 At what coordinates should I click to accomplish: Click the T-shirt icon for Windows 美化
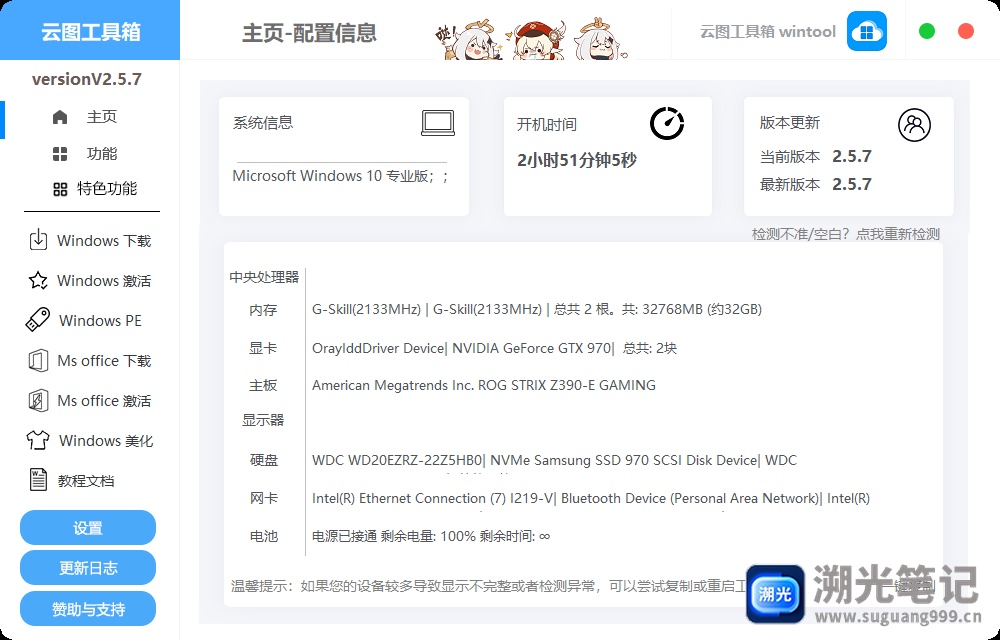38,440
